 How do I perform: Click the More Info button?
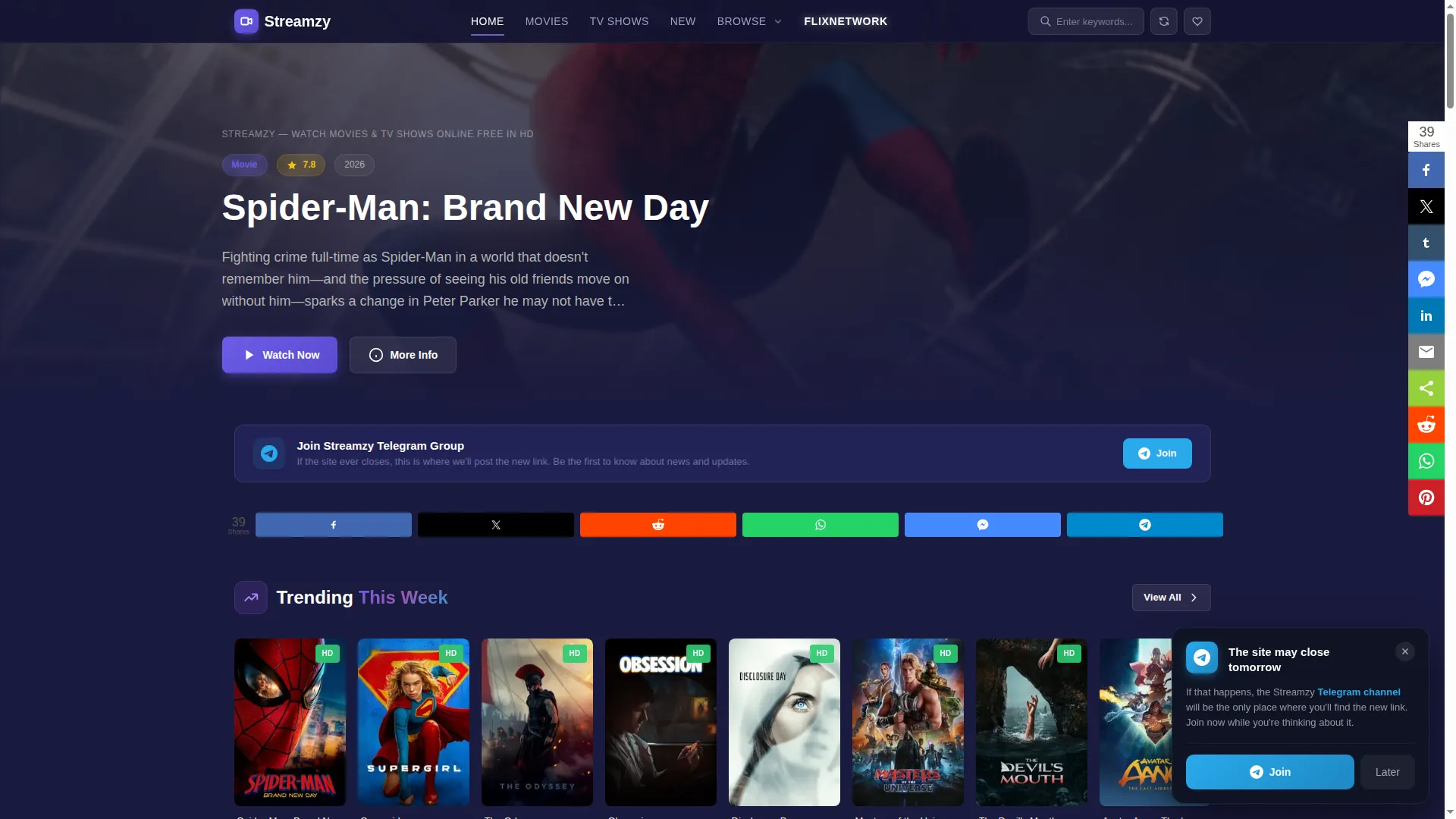[403, 355]
